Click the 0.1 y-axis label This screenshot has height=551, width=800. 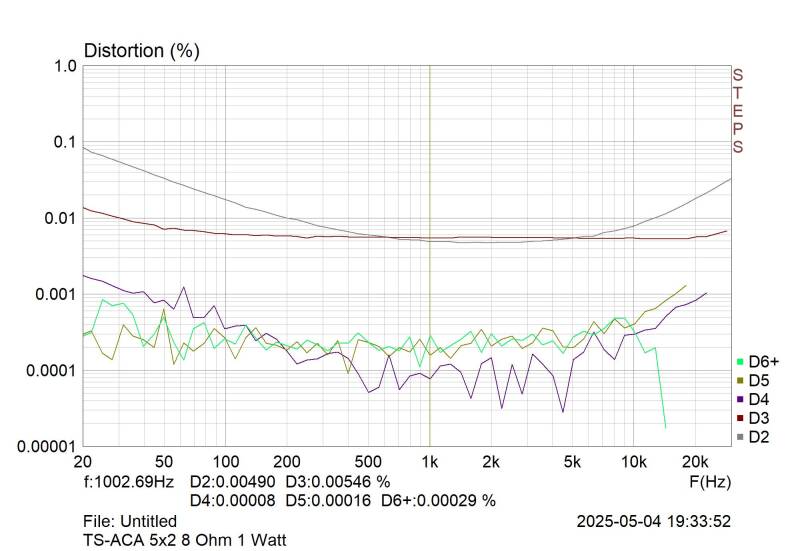pyautogui.click(x=65, y=142)
